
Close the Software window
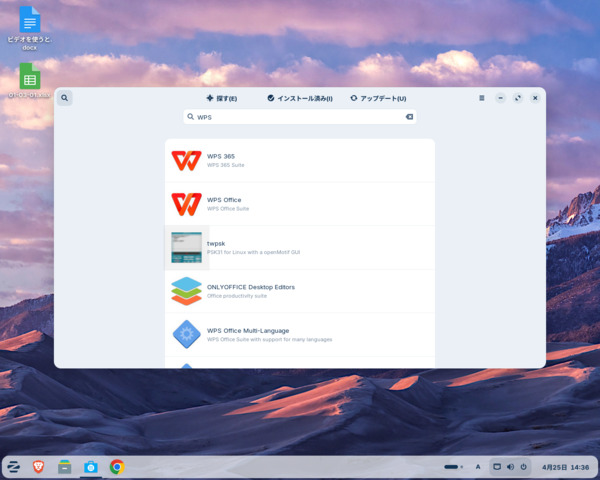[535, 98]
